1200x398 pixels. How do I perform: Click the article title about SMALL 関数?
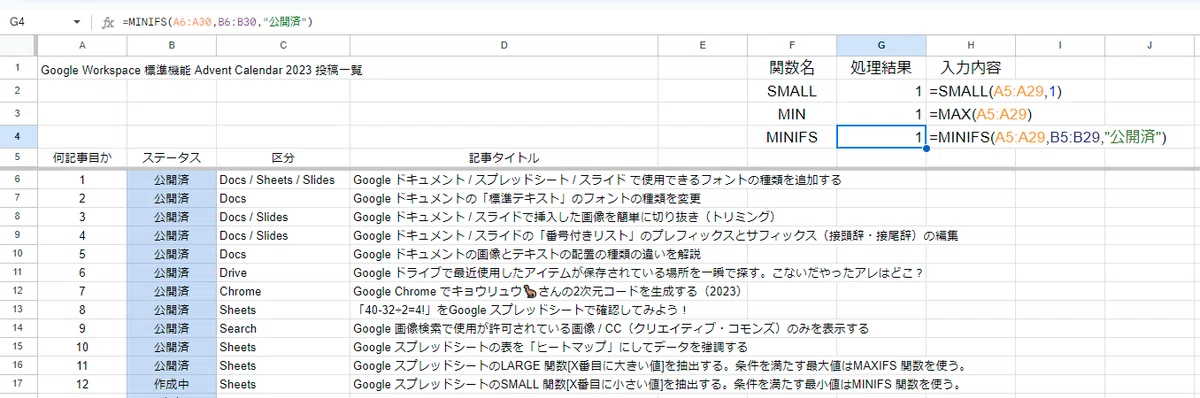pos(657,383)
